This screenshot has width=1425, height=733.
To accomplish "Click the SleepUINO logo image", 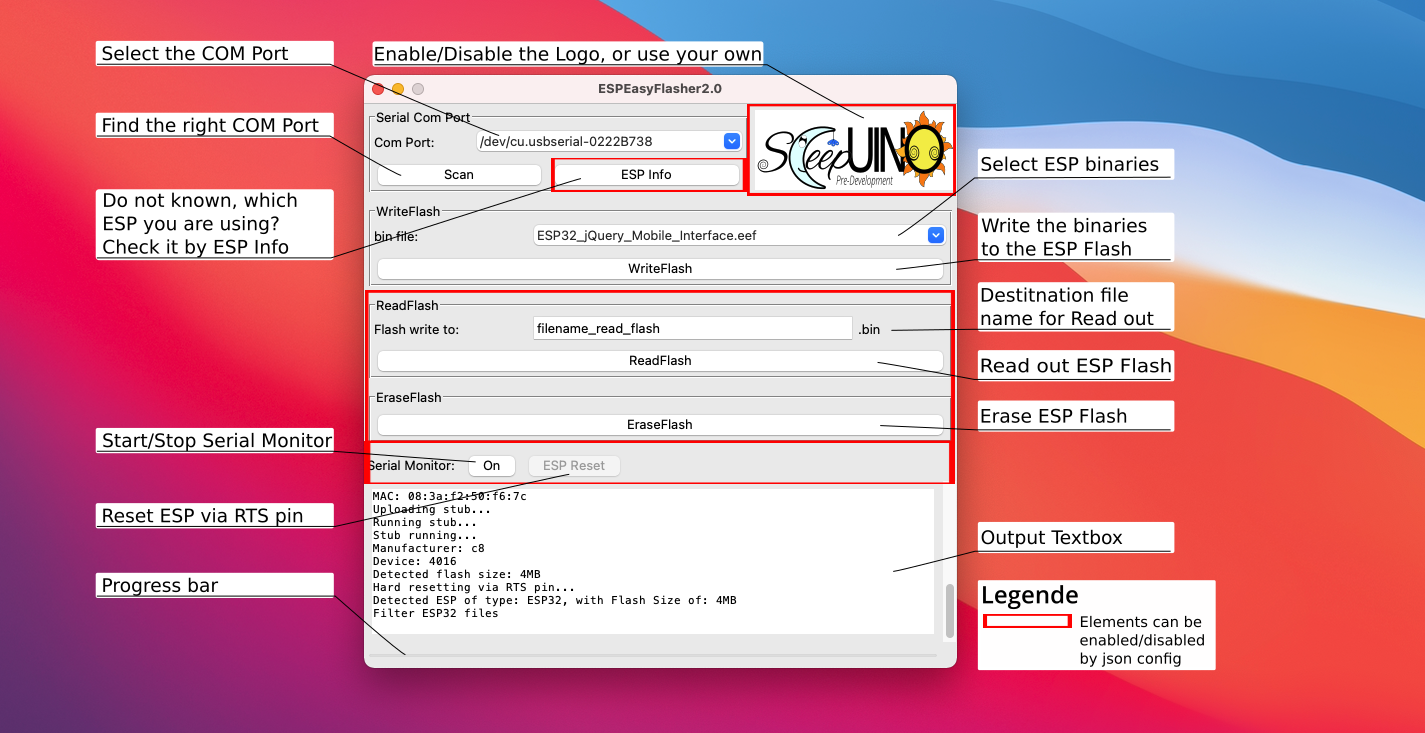I will 851,149.
